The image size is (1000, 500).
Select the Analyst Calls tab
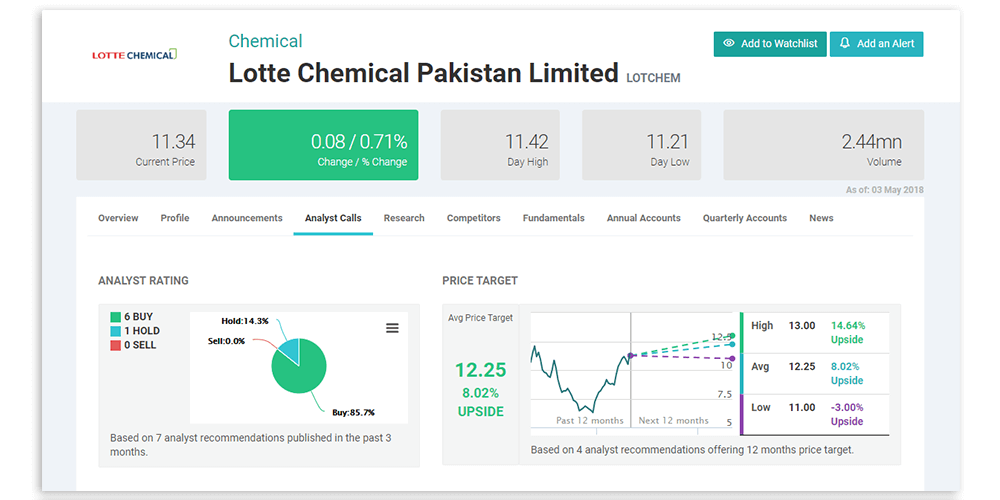pyautogui.click(x=333, y=218)
